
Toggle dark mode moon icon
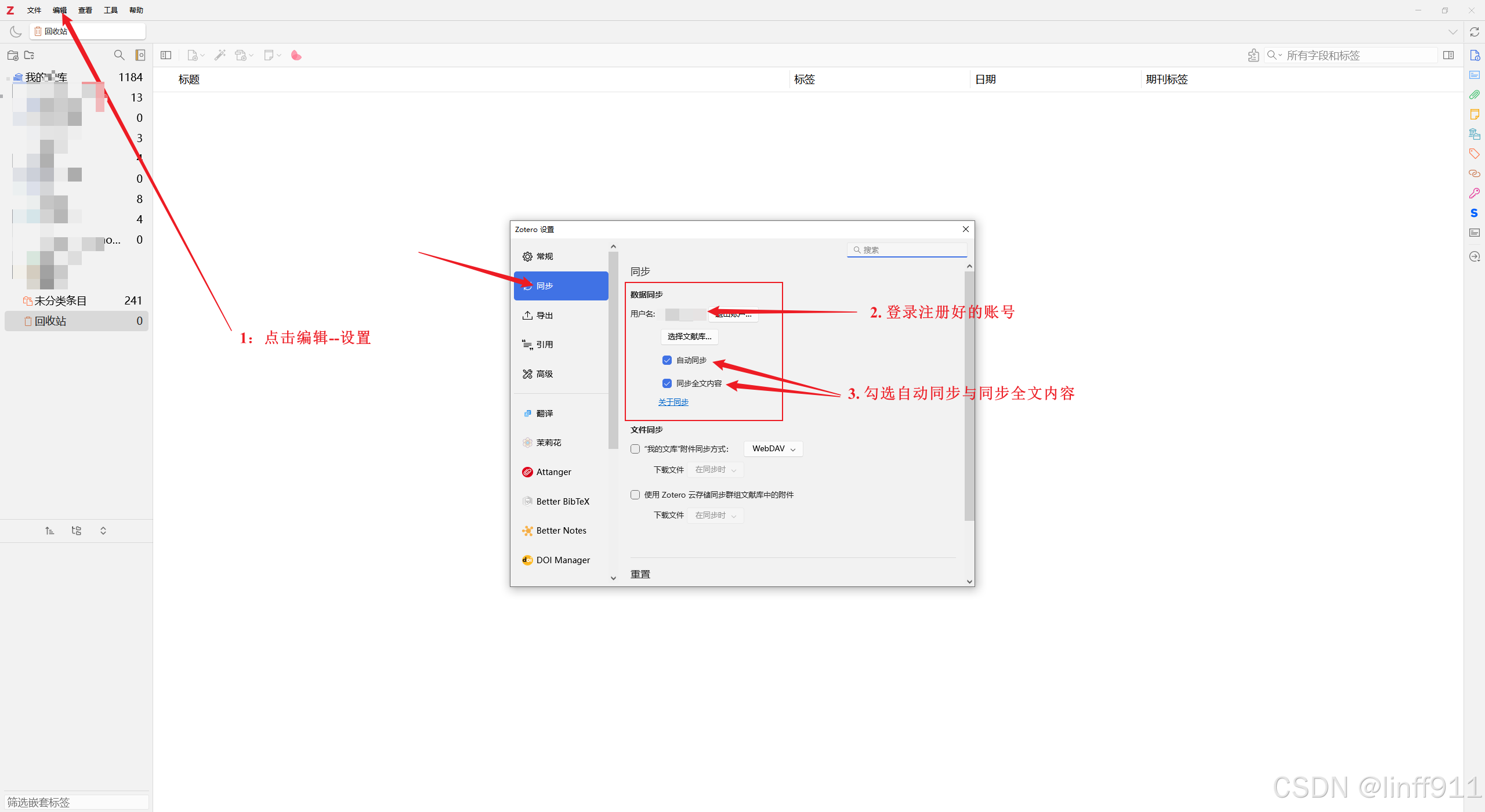[16, 31]
